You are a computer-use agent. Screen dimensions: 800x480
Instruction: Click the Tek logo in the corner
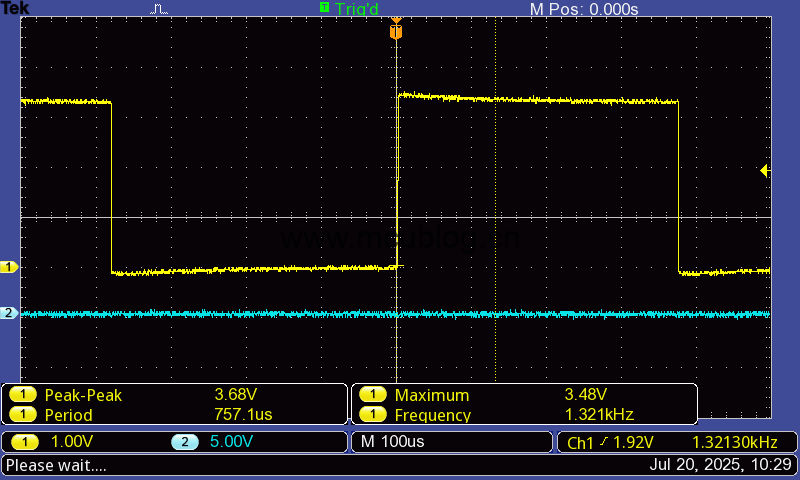(x=17, y=9)
